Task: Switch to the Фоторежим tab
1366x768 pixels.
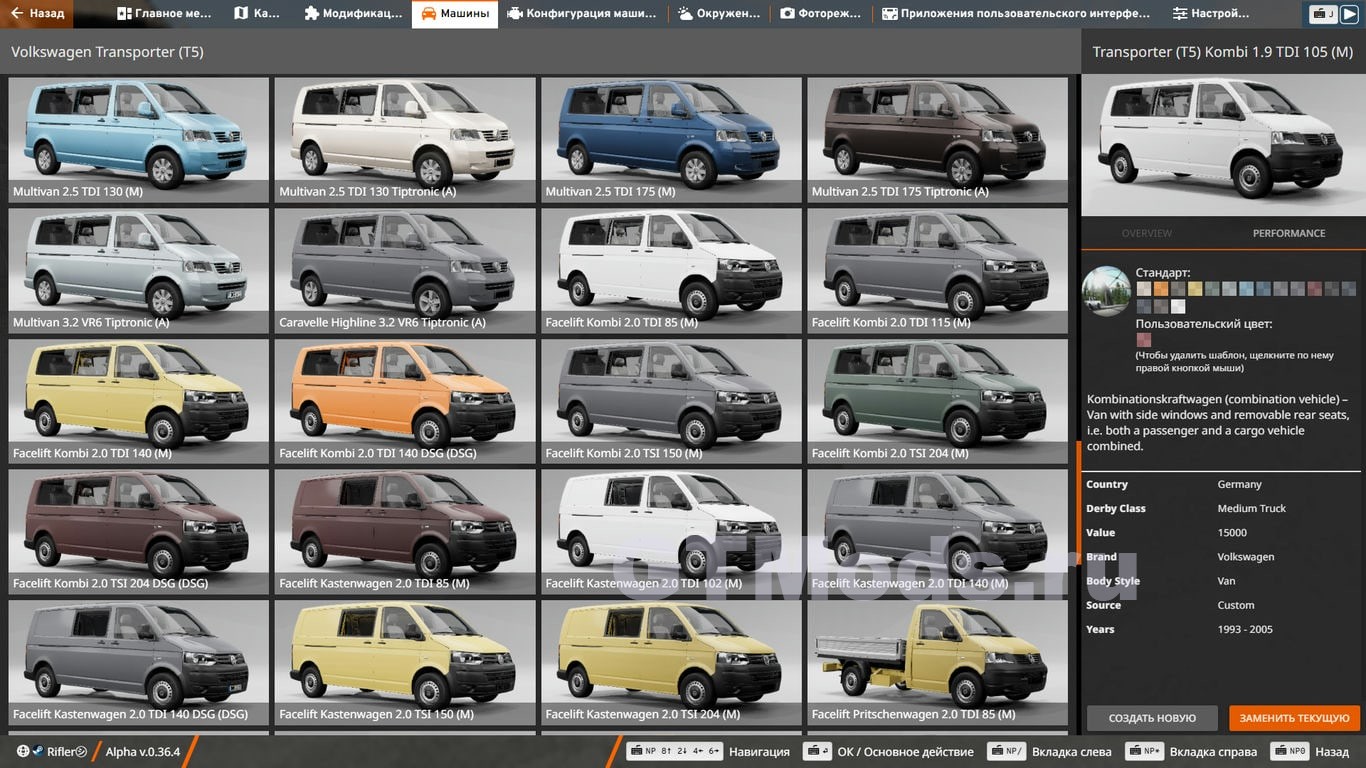Action: point(820,14)
